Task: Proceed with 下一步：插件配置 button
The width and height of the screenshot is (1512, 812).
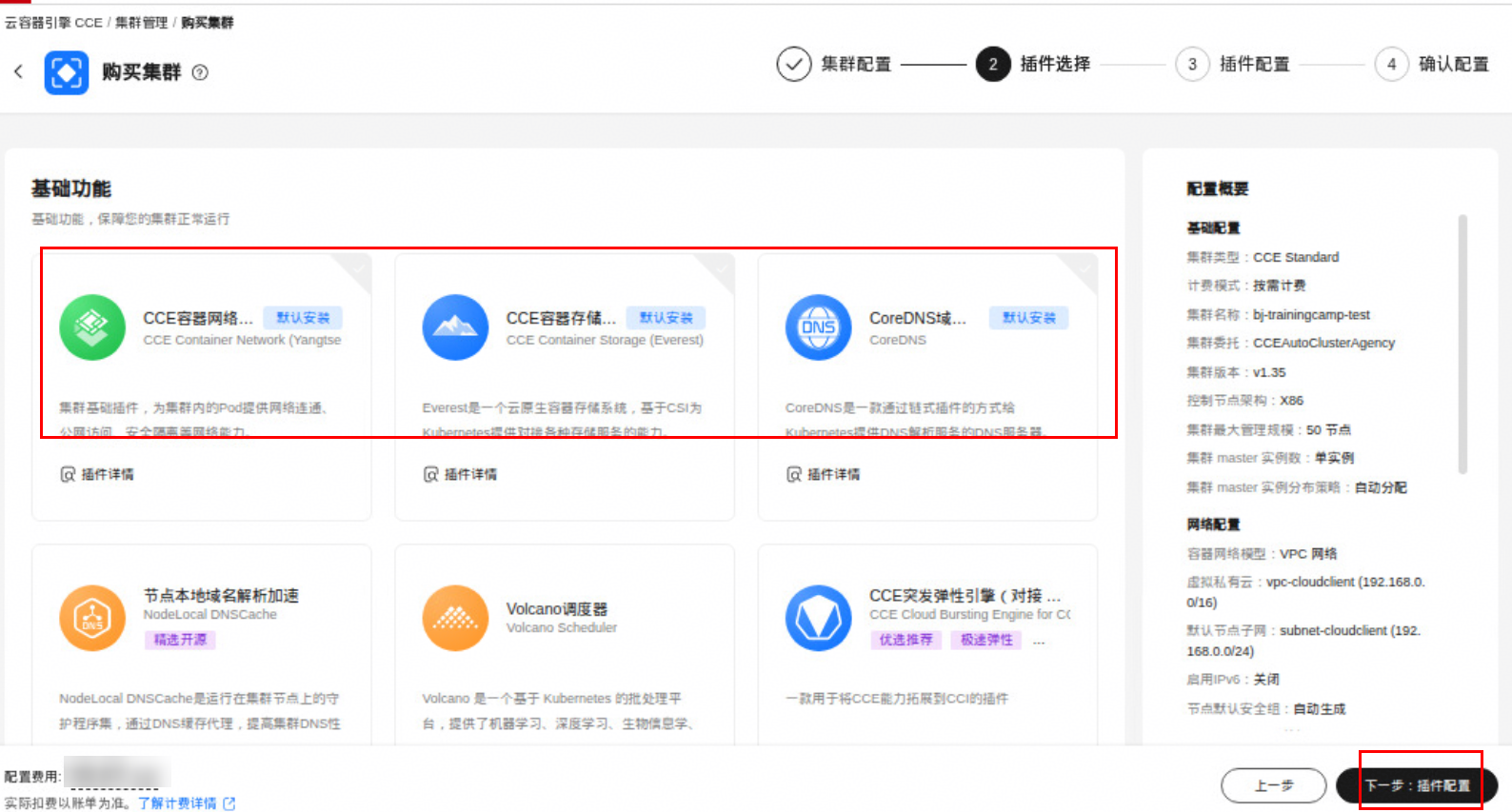Action: point(1417,785)
